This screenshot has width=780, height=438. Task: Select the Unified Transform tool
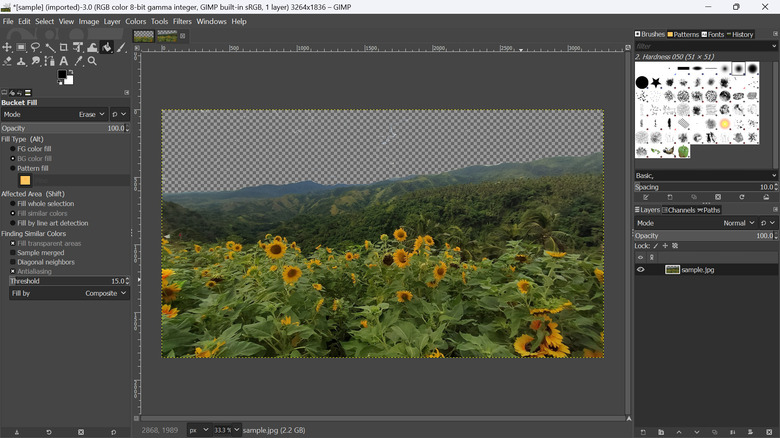(78, 47)
